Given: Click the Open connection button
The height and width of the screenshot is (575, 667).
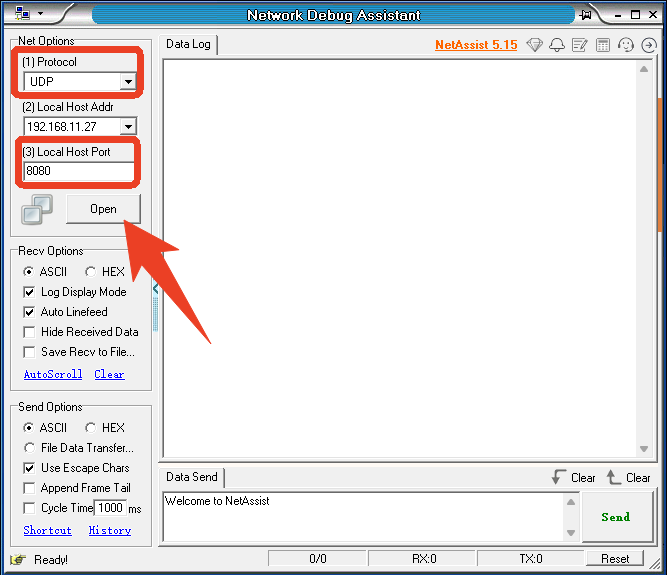Looking at the screenshot, I should tap(103, 209).
